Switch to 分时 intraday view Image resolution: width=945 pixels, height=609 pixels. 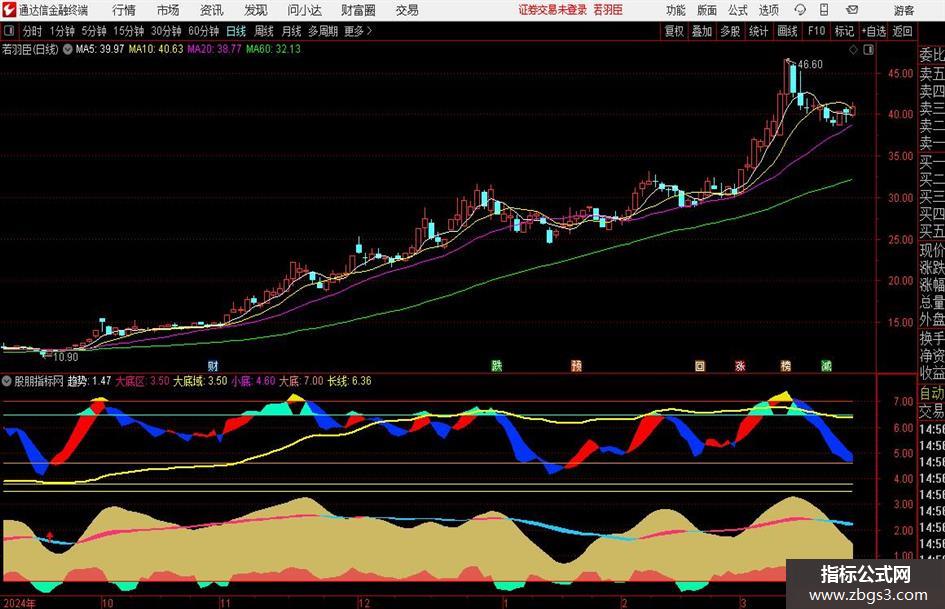pyautogui.click(x=33, y=31)
